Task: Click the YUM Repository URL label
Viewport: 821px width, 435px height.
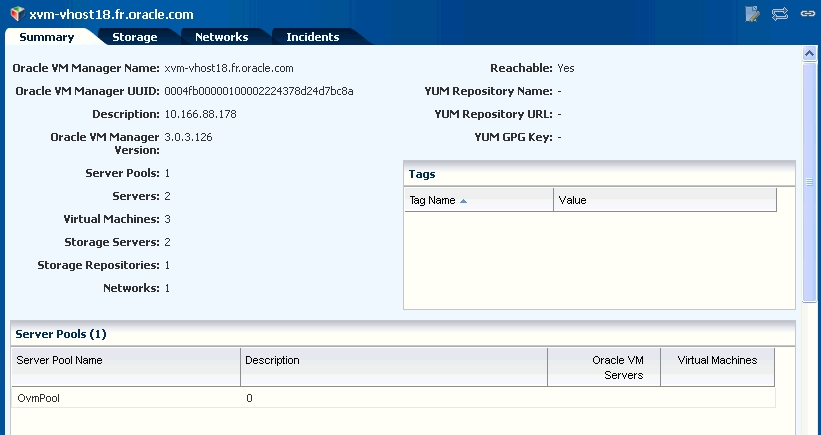Action: pos(493,114)
